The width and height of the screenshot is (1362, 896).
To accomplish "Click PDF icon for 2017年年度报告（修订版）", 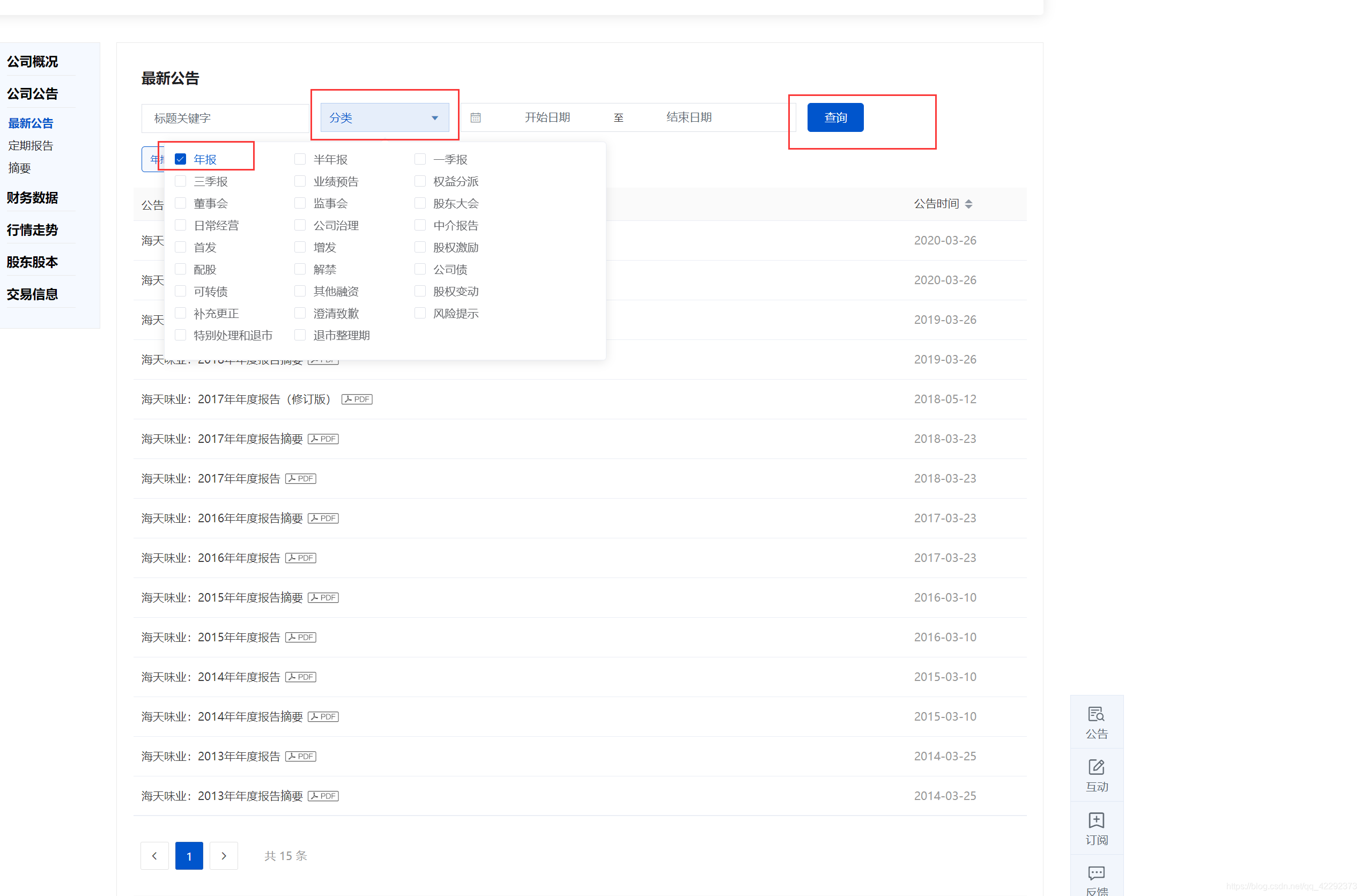I will (357, 399).
